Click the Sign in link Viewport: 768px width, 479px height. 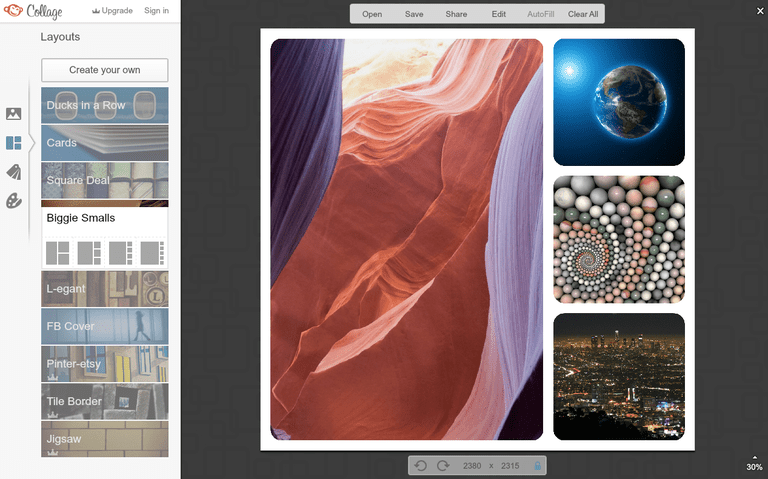pos(156,10)
